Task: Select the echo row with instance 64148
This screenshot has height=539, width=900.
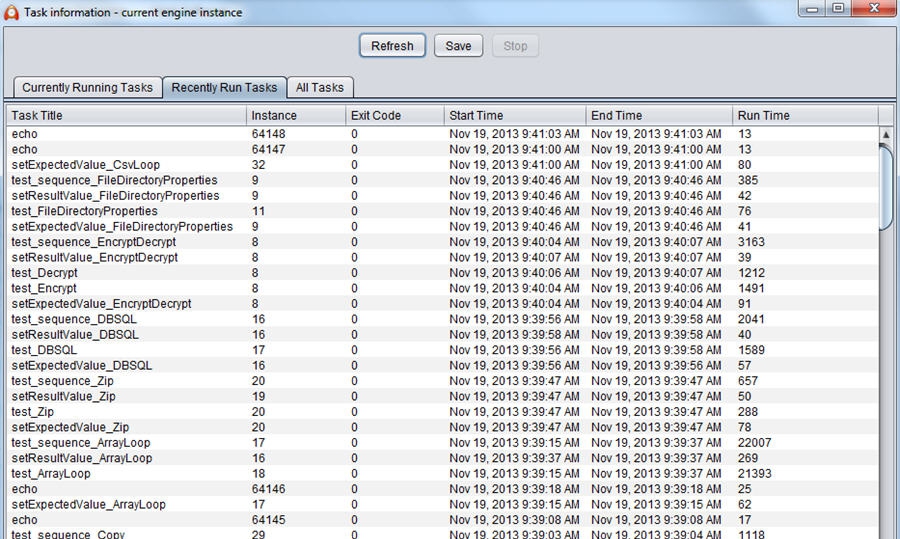Action: click(x=25, y=134)
